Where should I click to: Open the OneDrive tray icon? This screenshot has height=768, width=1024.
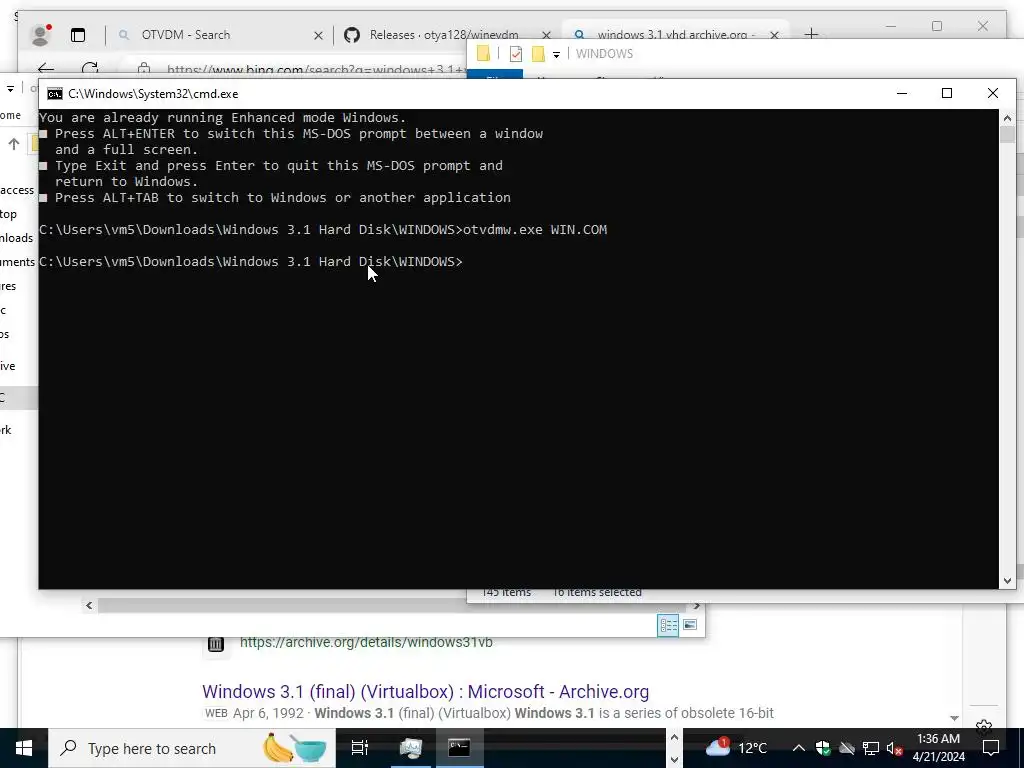(x=846, y=748)
